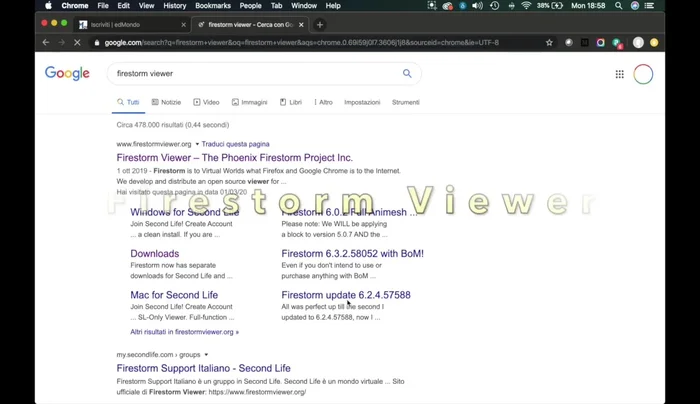Select the Video tab

(206, 102)
